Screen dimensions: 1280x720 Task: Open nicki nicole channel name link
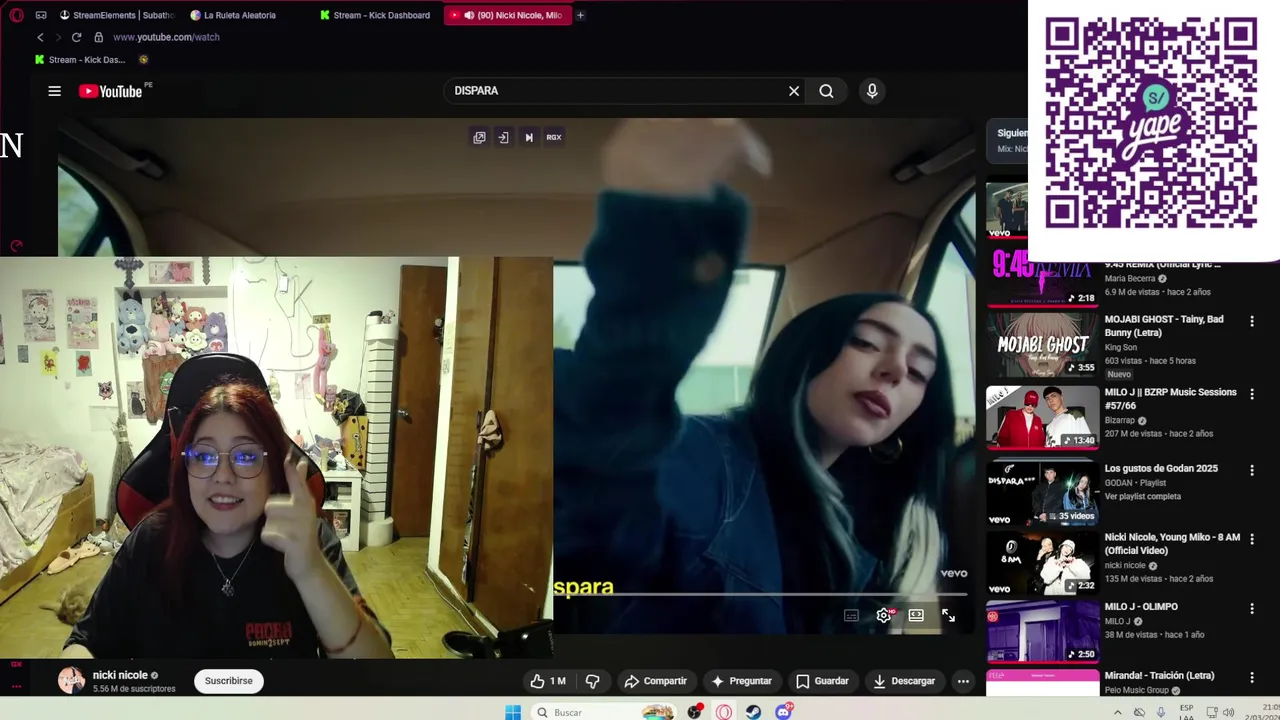click(120, 675)
